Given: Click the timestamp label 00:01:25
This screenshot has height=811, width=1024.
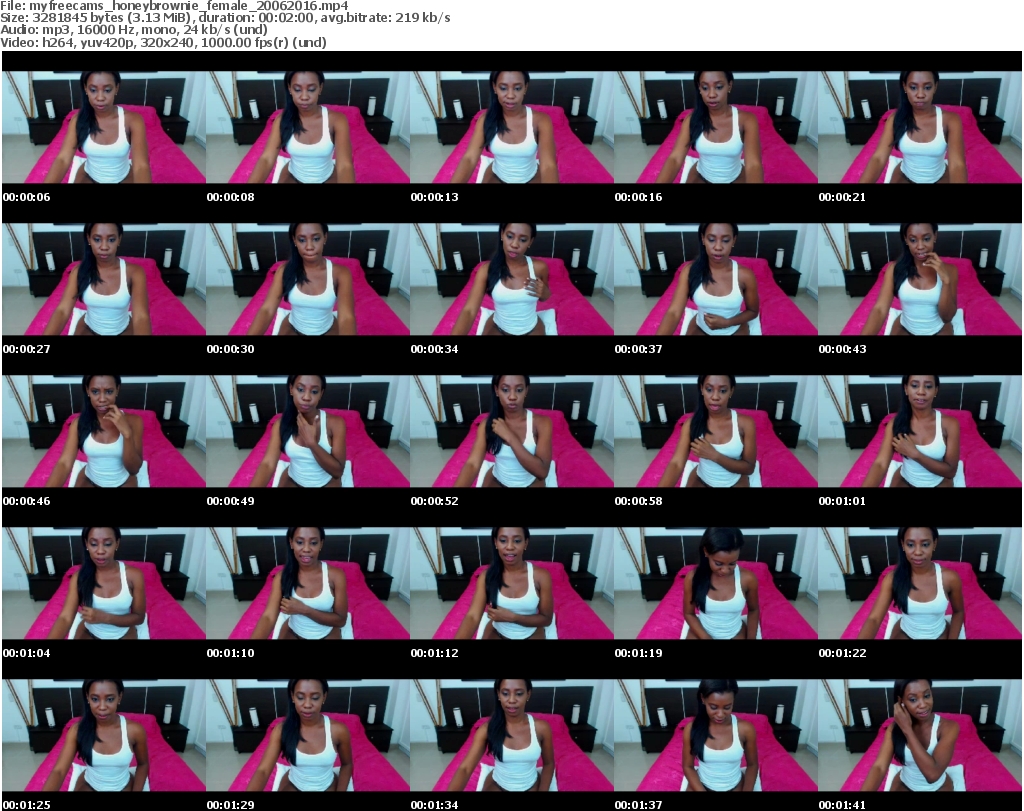Looking at the screenshot, I should point(27,805).
